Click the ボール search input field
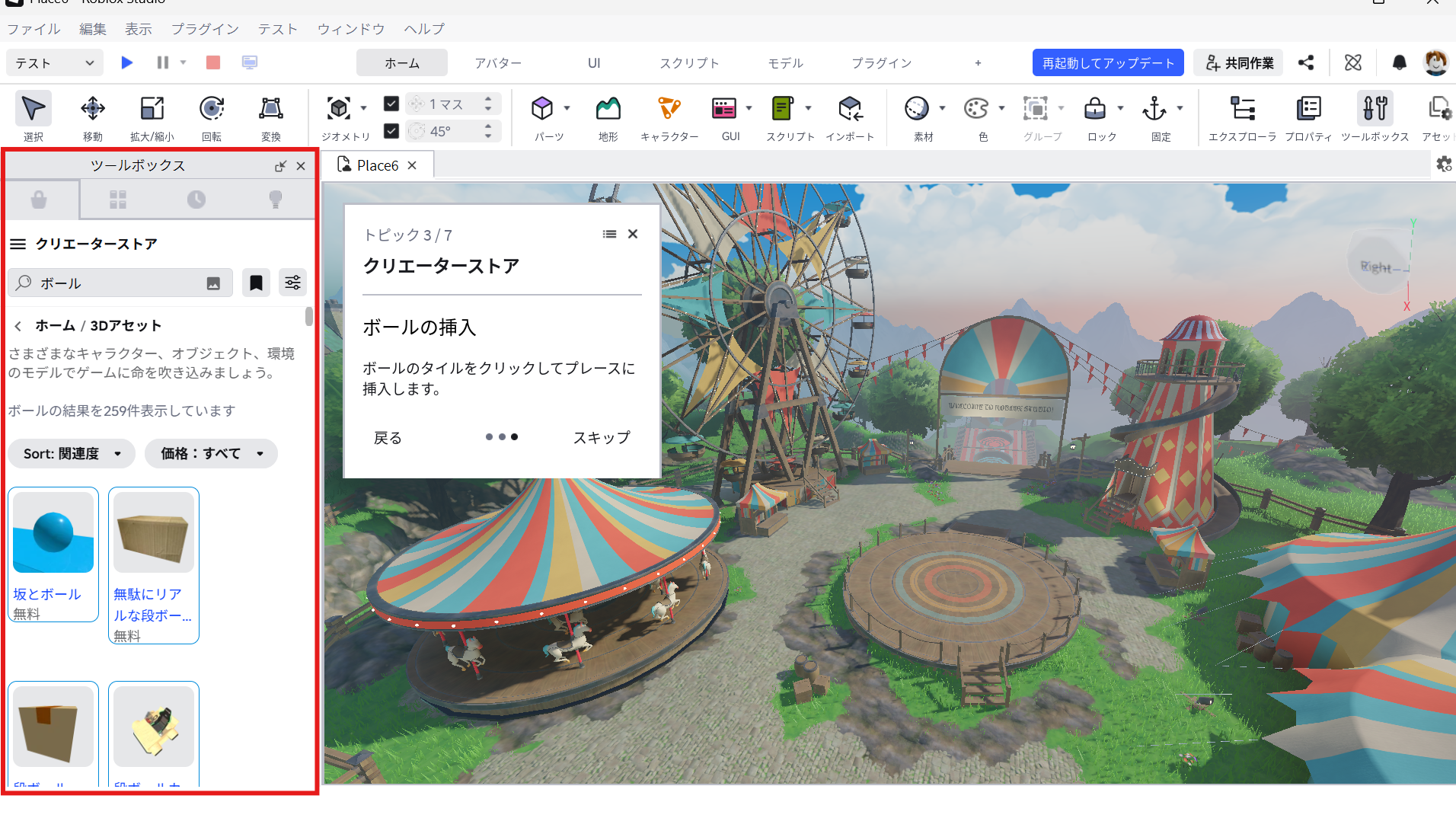Image resolution: width=1456 pixels, height=818 pixels. (120, 283)
